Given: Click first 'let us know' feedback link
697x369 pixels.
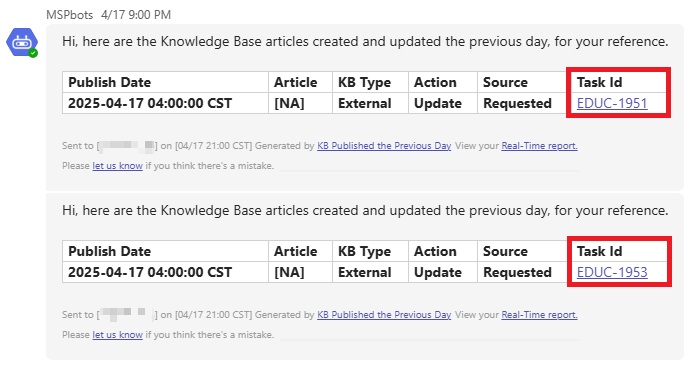Looking at the screenshot, I should [x=117, y=166].
